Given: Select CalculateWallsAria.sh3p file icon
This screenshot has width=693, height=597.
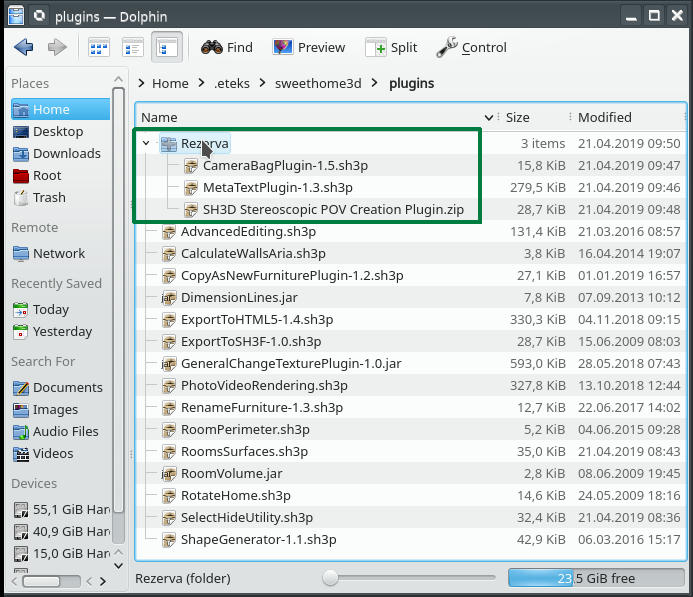Looking at the screenshot, I should 169,254.
